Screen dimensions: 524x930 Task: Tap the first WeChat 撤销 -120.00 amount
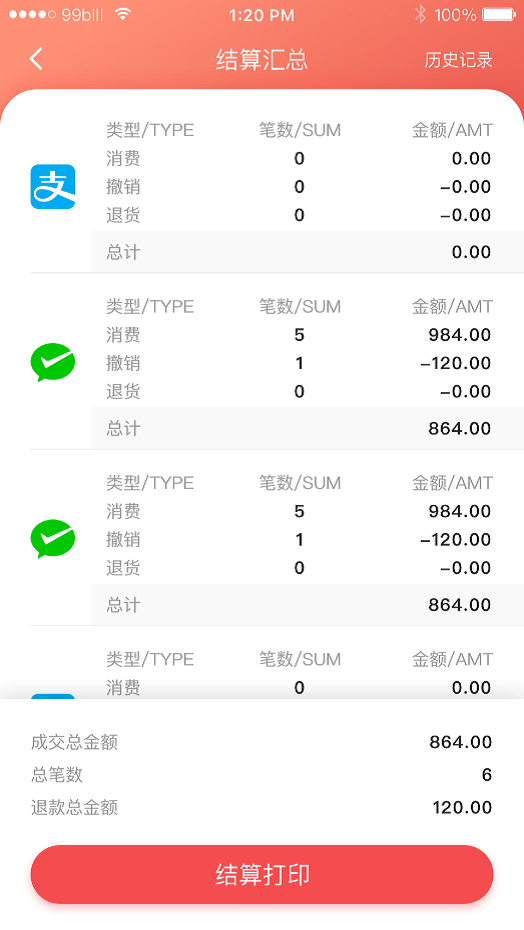[455, 363]
